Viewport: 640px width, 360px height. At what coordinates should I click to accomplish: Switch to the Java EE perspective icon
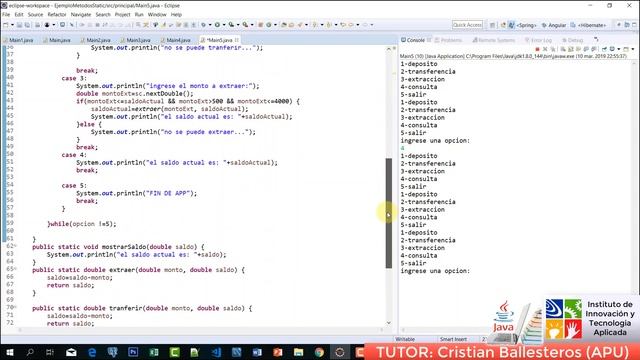click(503, 25)
